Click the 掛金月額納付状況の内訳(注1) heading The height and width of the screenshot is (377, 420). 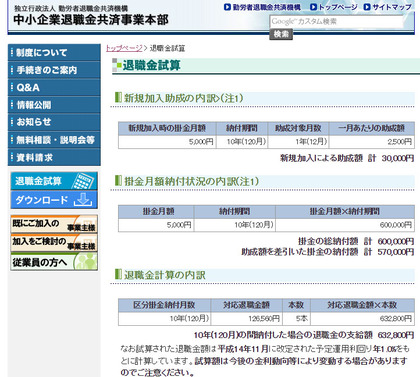pyautogui.click(x=192, y=181)
